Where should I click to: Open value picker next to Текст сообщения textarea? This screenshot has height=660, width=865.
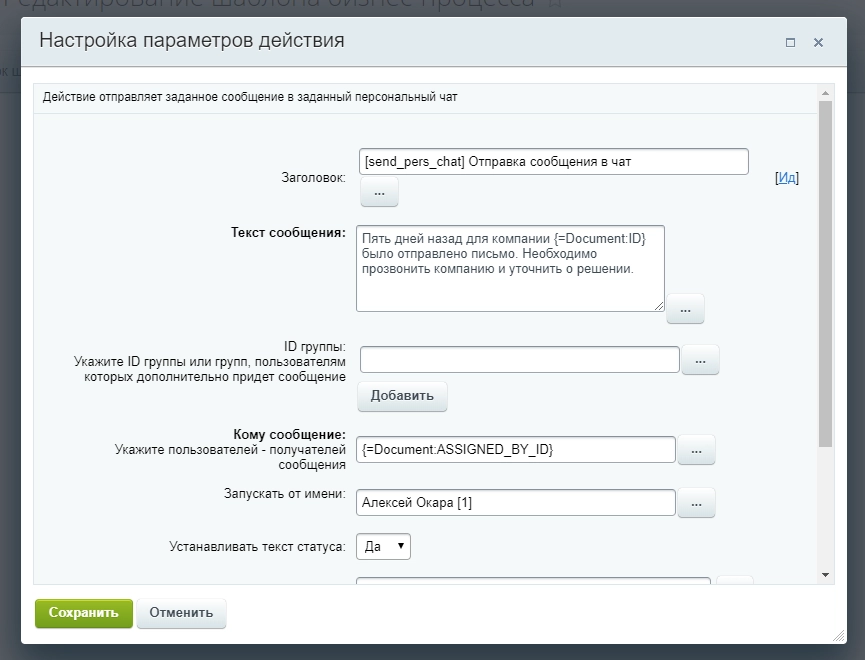tap(685, 310)
